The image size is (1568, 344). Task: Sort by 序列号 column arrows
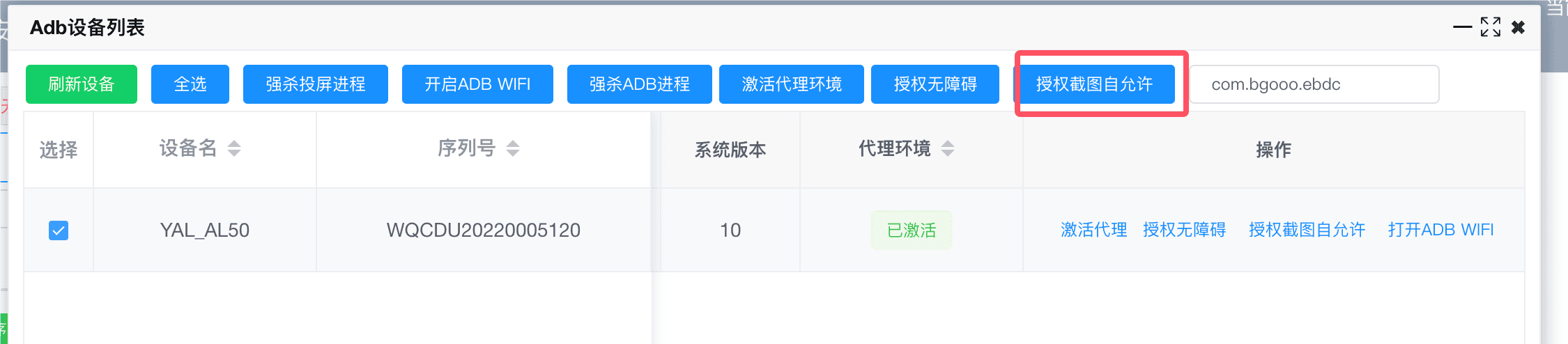pyautogui.click(x=513, y=148)
